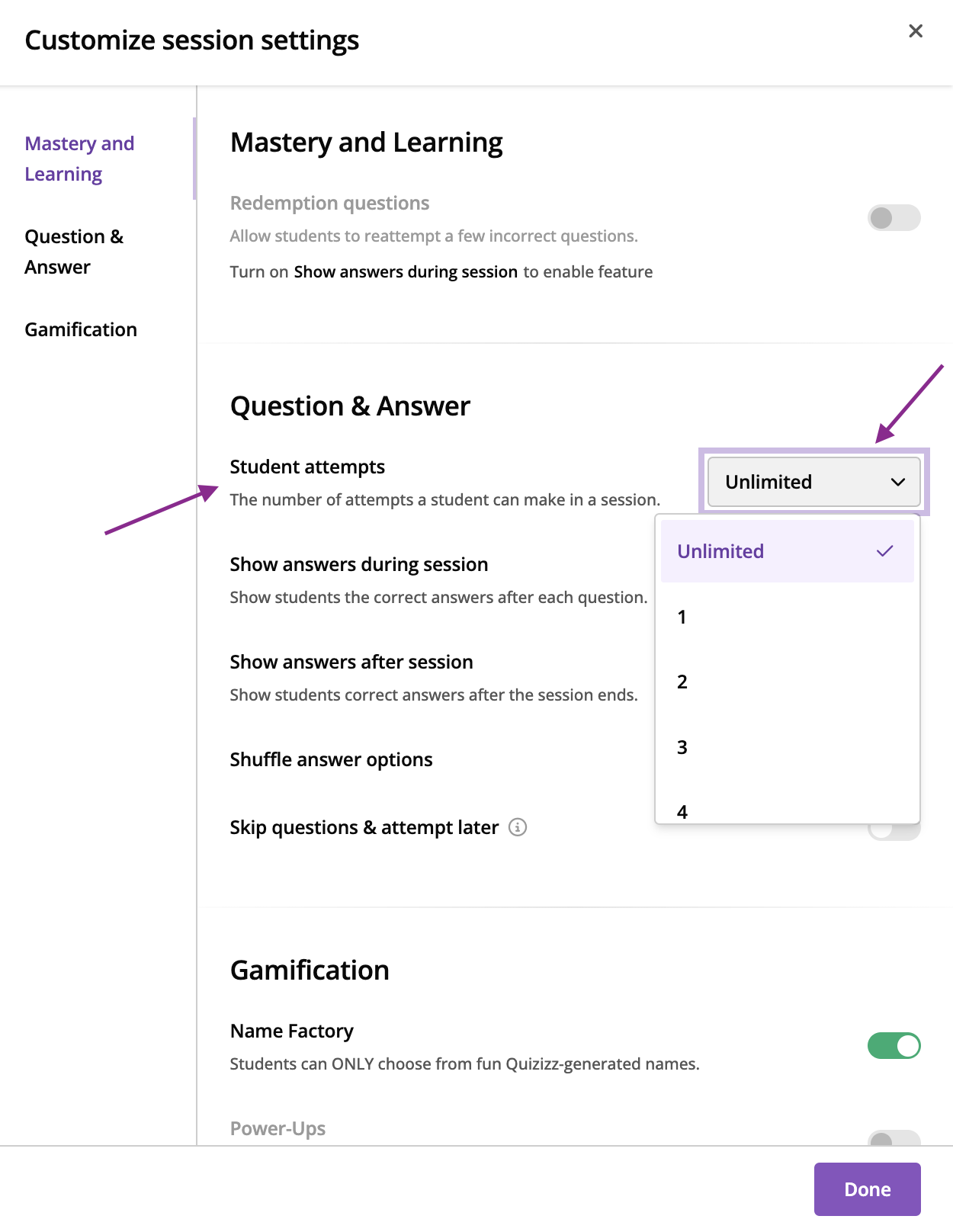Click the checkmark on the Unlimited option
The height and width of the screenshot is (1232, 953).
click(x=884, y=551)
